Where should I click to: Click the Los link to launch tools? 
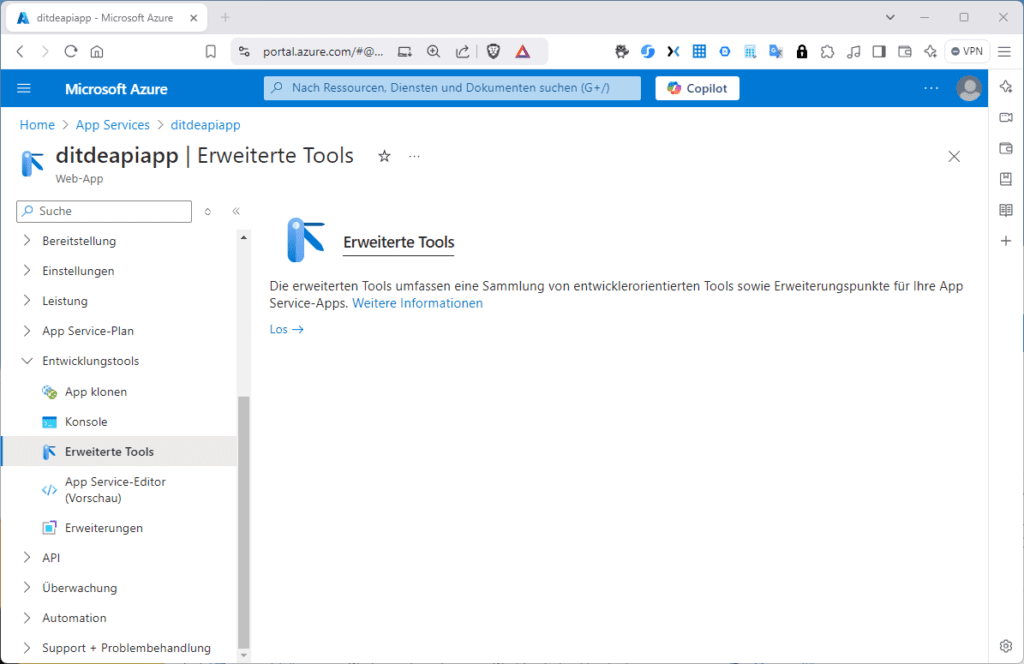click(287, 329)
